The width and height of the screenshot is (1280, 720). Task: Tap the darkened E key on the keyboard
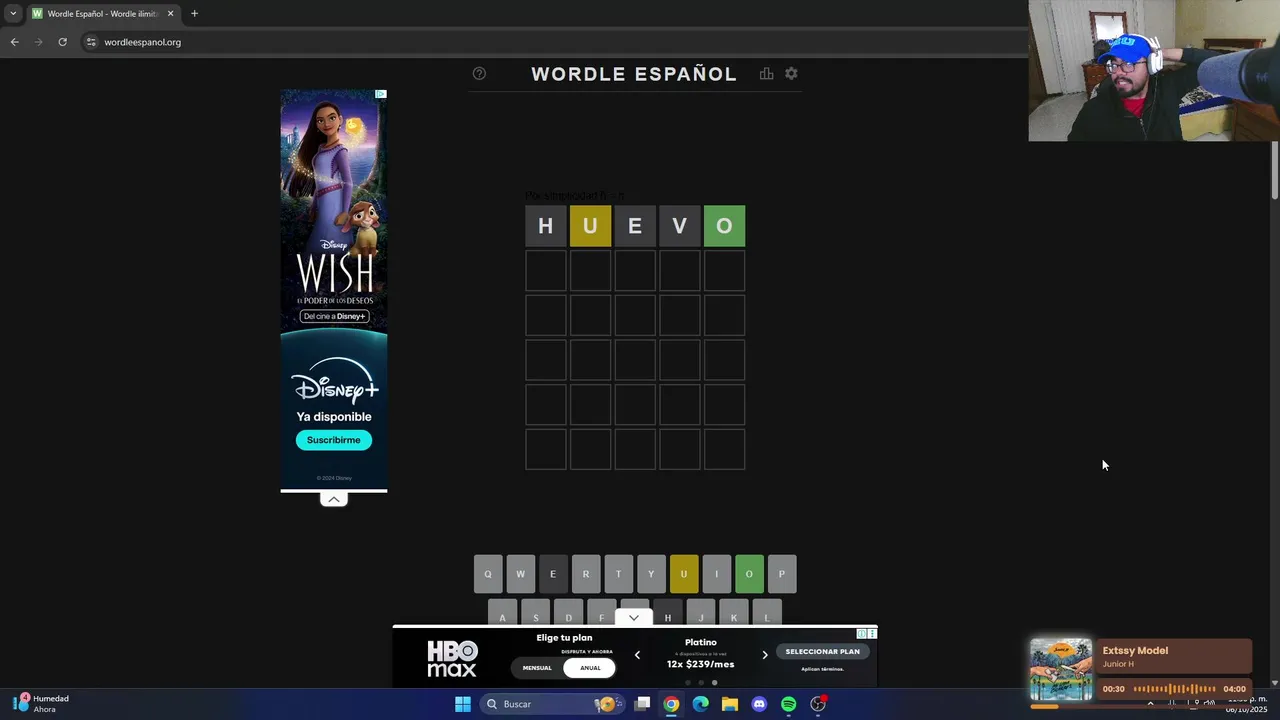coord(553,574)
